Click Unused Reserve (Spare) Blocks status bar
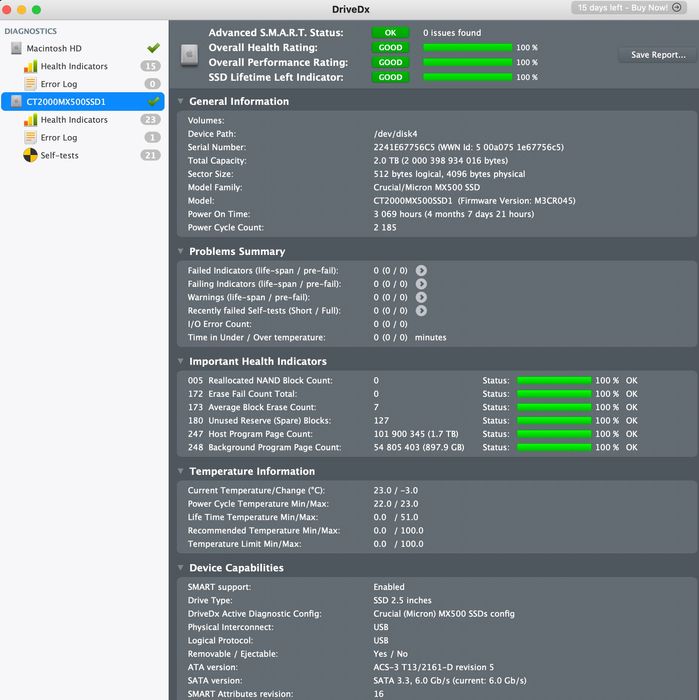The image size is (699, 700). 554,421
